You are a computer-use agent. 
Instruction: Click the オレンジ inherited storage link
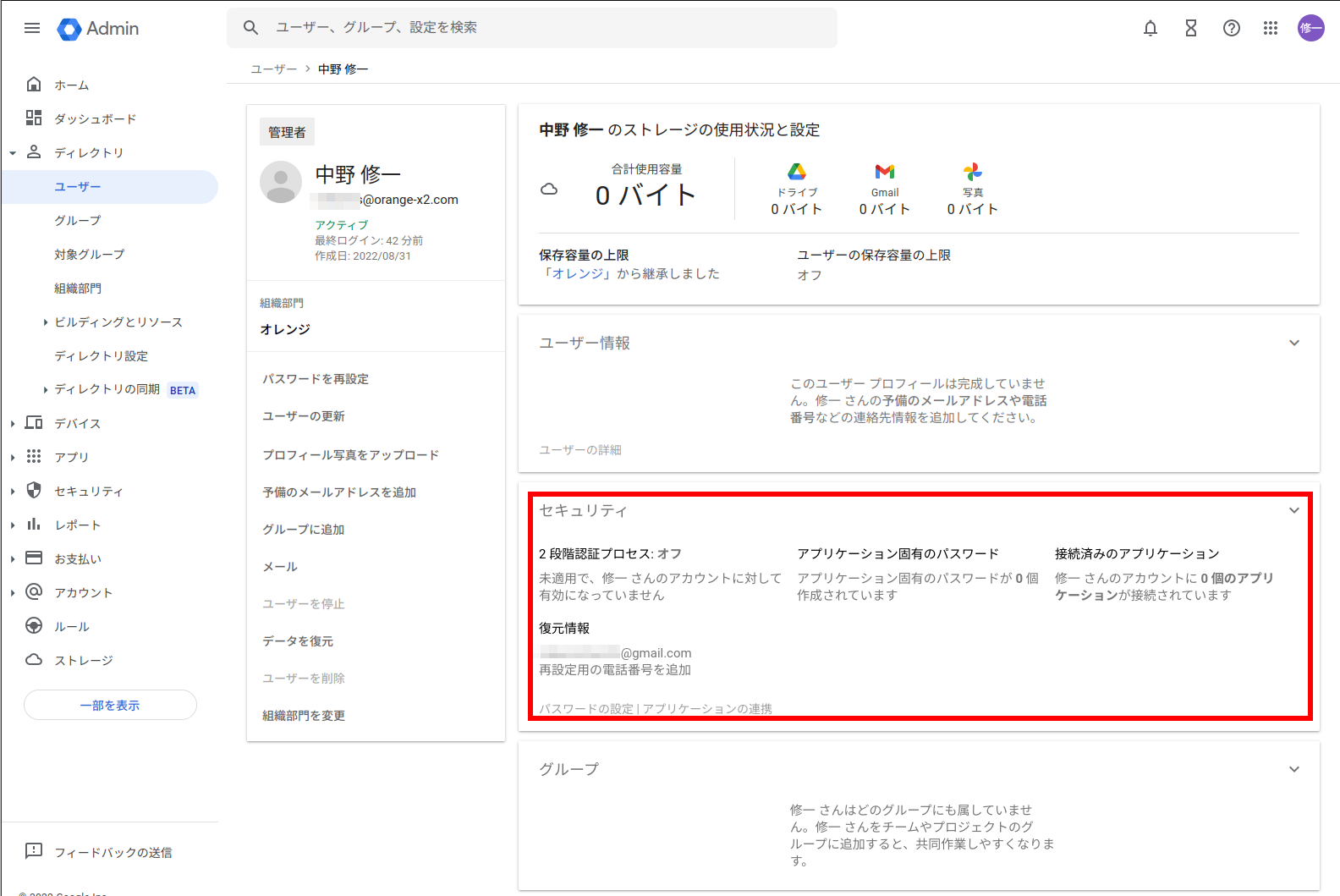point(578,273)
